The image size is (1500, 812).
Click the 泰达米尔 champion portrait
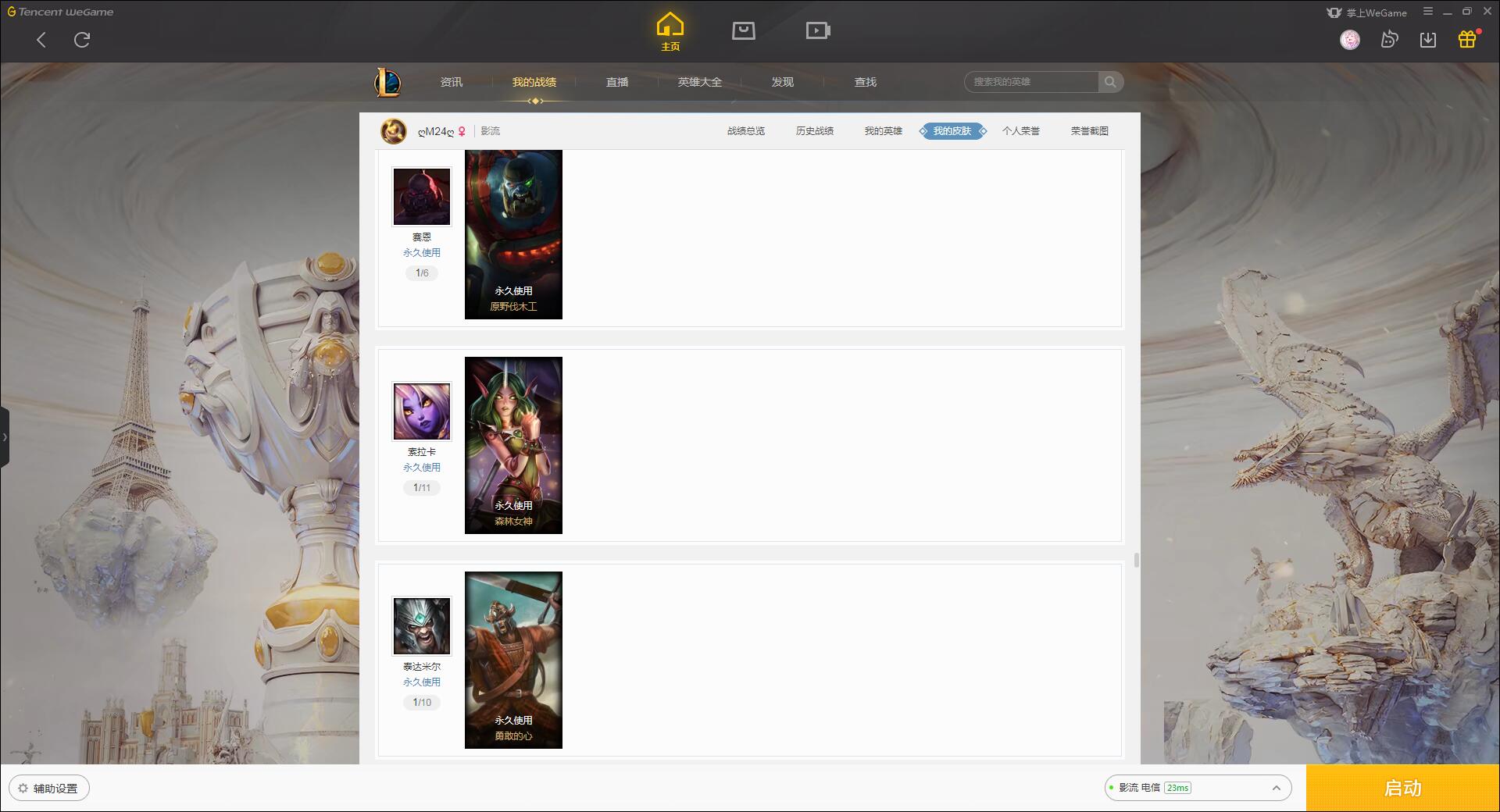[x=422, y=626]
